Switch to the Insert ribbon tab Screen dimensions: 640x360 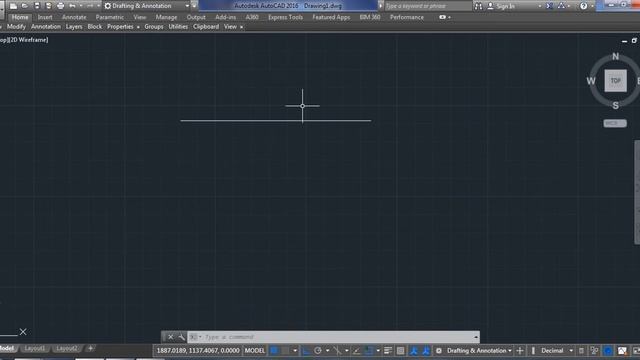(45, 18)
